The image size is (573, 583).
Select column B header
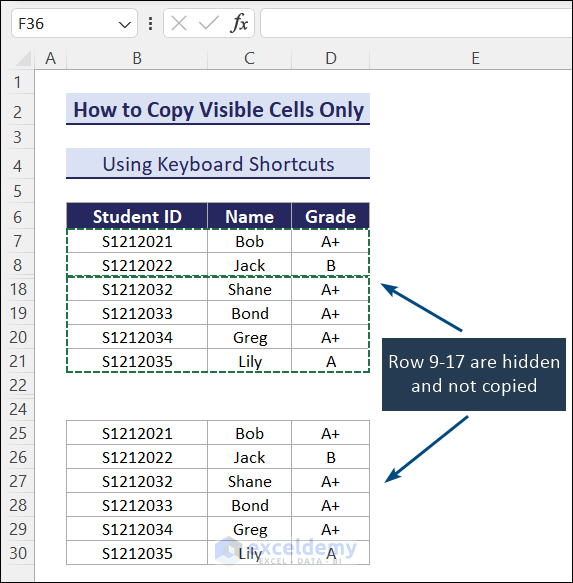pyautogui.click(x=137, y=58)
